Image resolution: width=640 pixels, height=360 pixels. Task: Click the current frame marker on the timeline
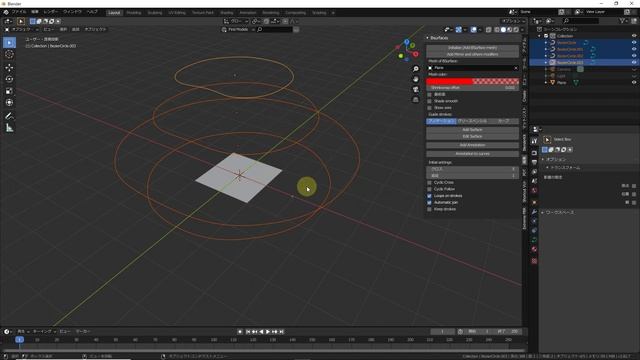pos(19,340)
